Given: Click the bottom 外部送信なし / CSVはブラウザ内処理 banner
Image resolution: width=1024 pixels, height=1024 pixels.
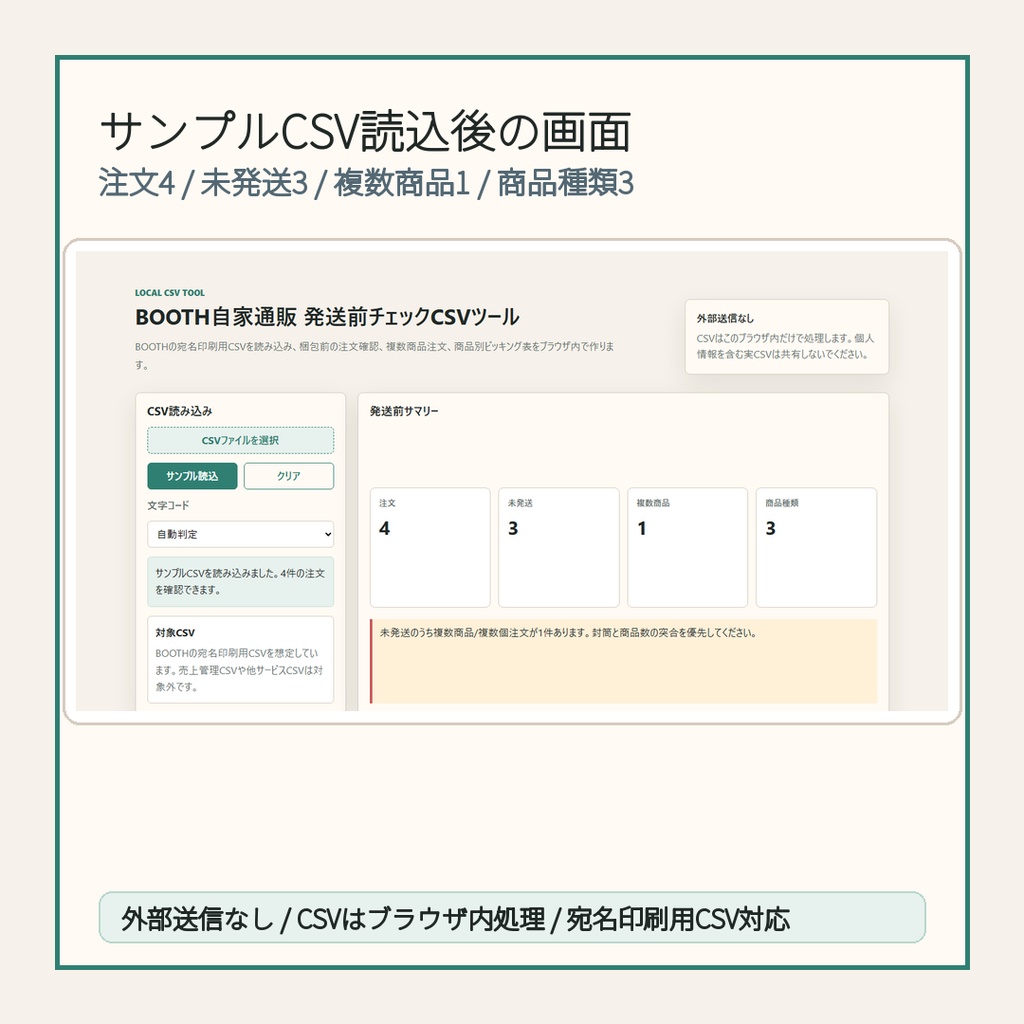Looking at the screenshot, I should click(x=512, y=918).
